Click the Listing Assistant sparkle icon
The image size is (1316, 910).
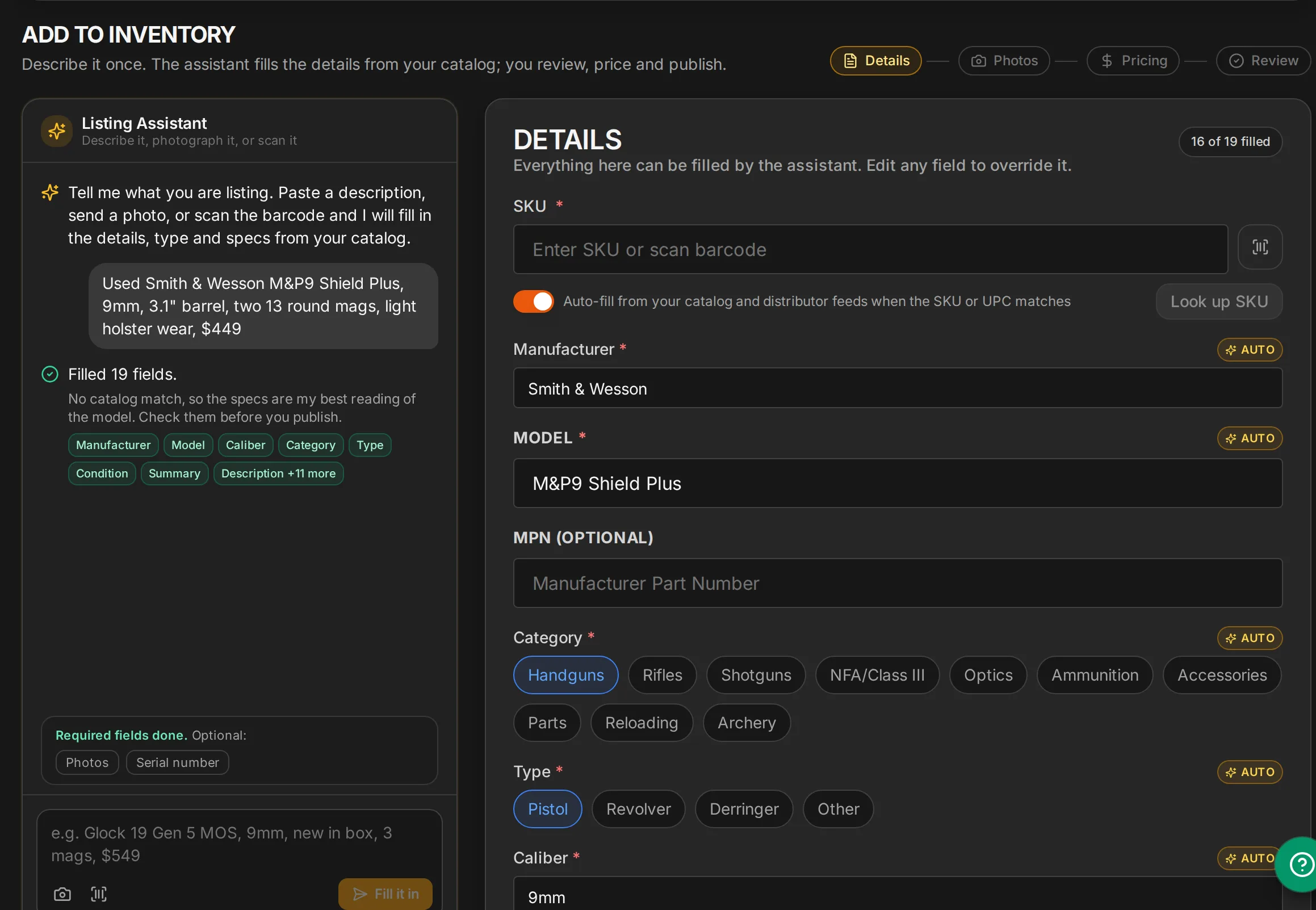pos(56,131)
